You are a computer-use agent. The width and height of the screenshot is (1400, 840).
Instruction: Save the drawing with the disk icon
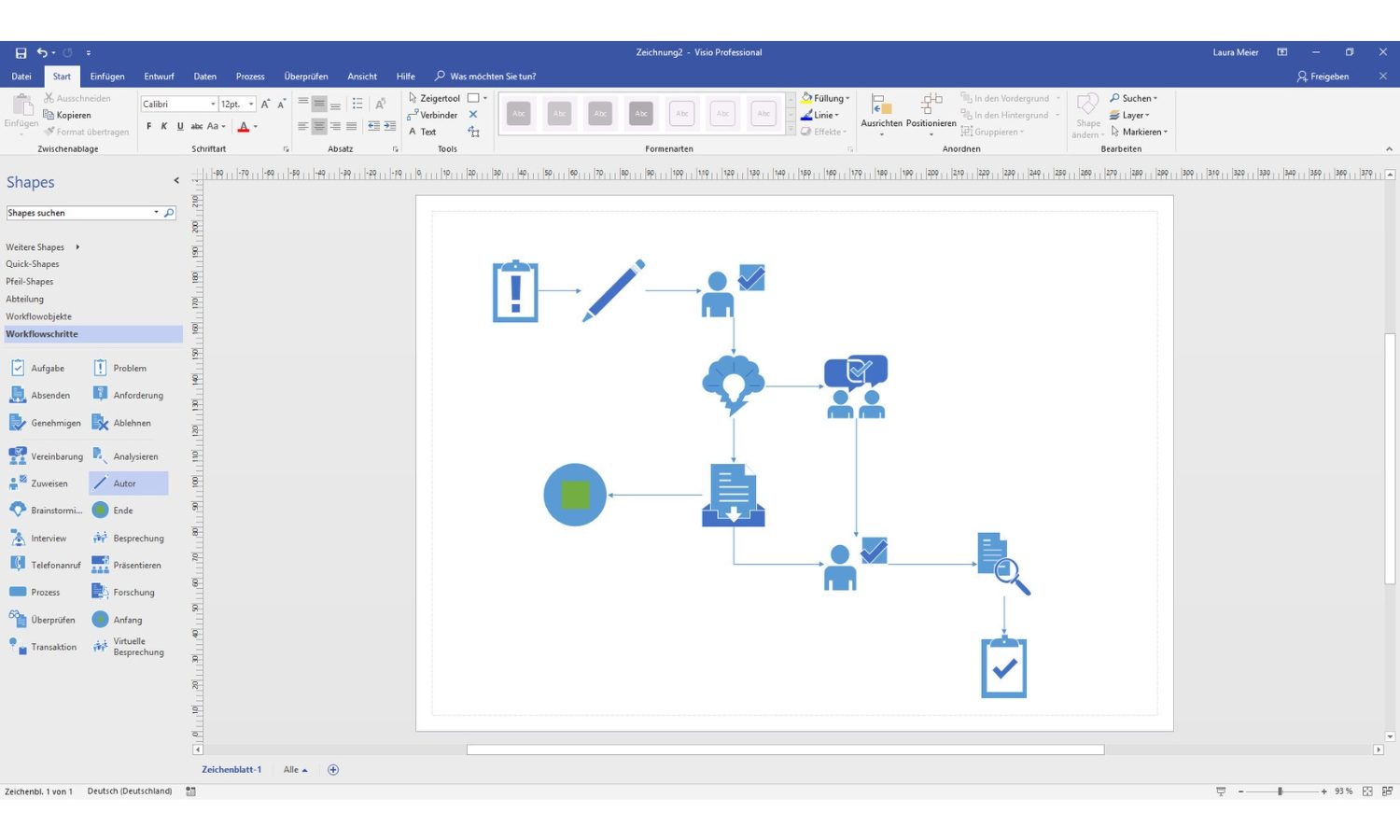[21, 53]
